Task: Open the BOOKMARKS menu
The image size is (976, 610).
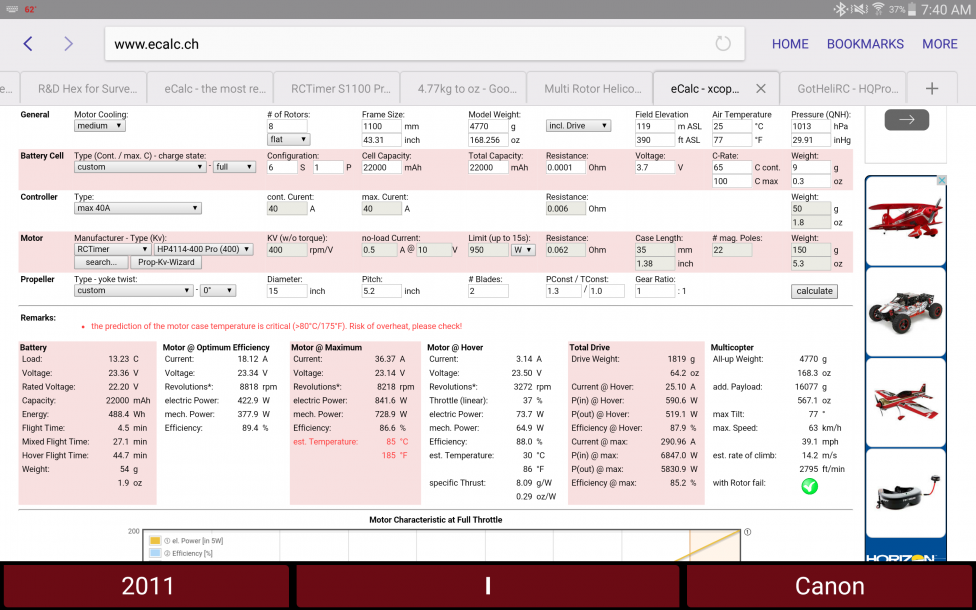Action: [x=864, y=44]
